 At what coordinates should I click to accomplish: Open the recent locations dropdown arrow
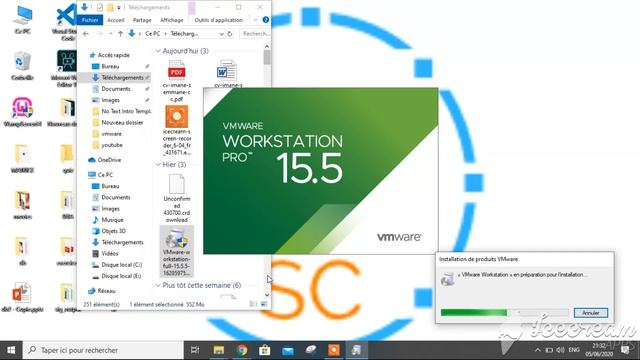pyautogui.click(x=111, y=34)
